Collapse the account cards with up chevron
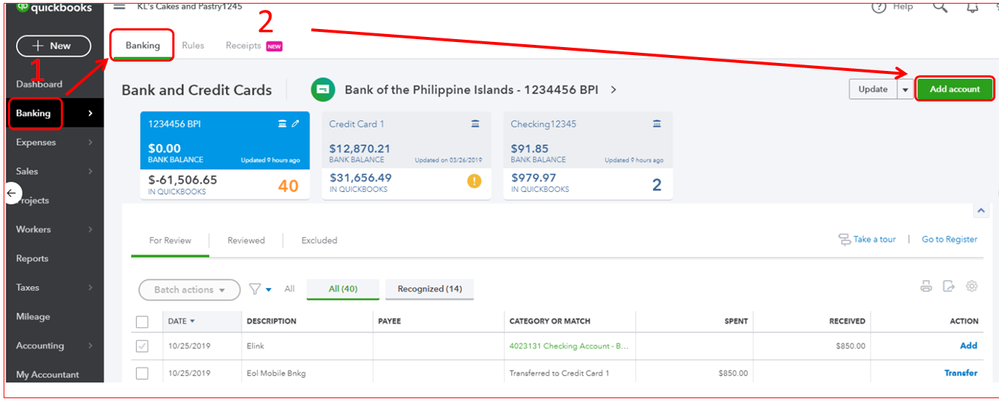This screenshot has width=999, height=404. point(981,210)
